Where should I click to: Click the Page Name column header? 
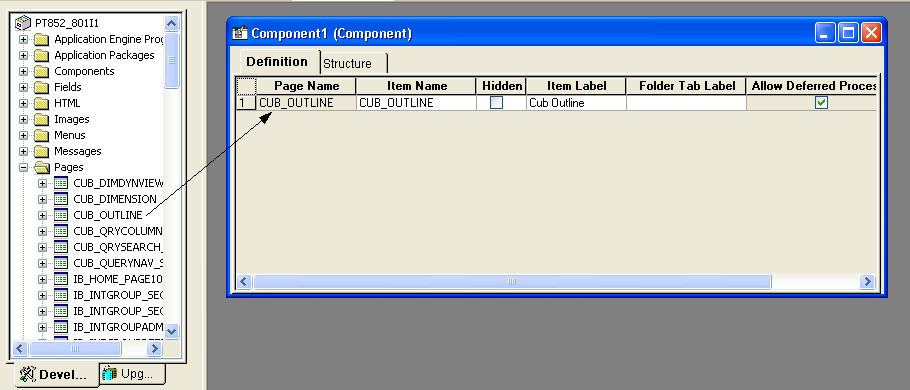point(306,86)
